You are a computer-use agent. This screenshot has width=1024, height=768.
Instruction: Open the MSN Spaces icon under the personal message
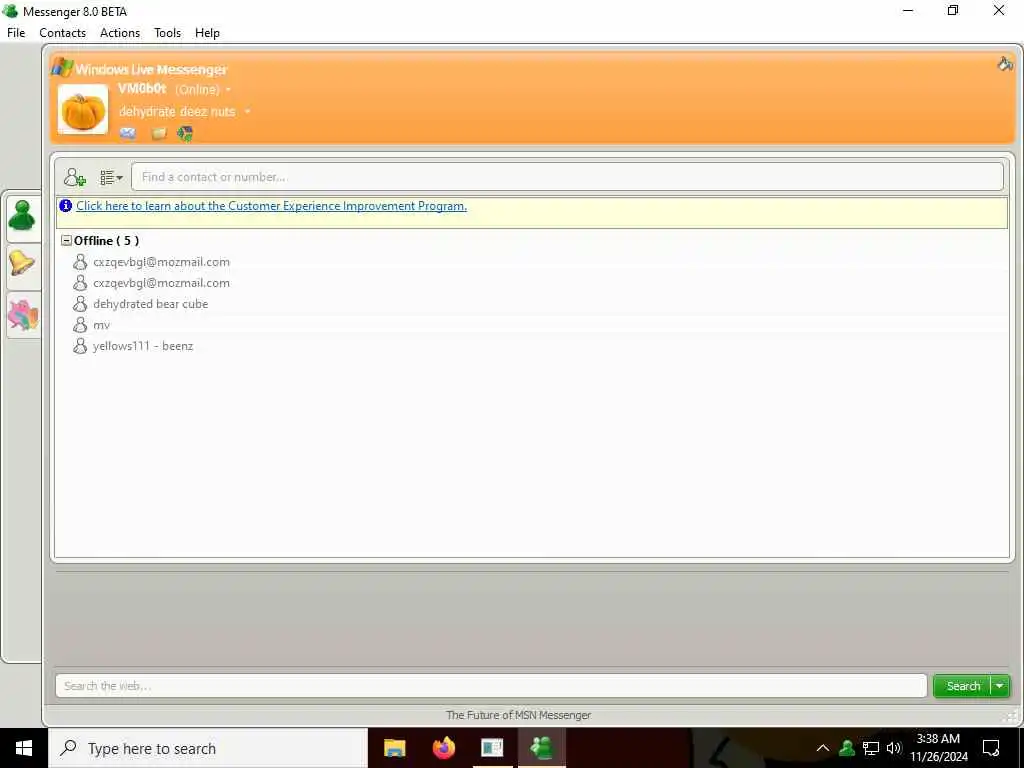(185, 134)
